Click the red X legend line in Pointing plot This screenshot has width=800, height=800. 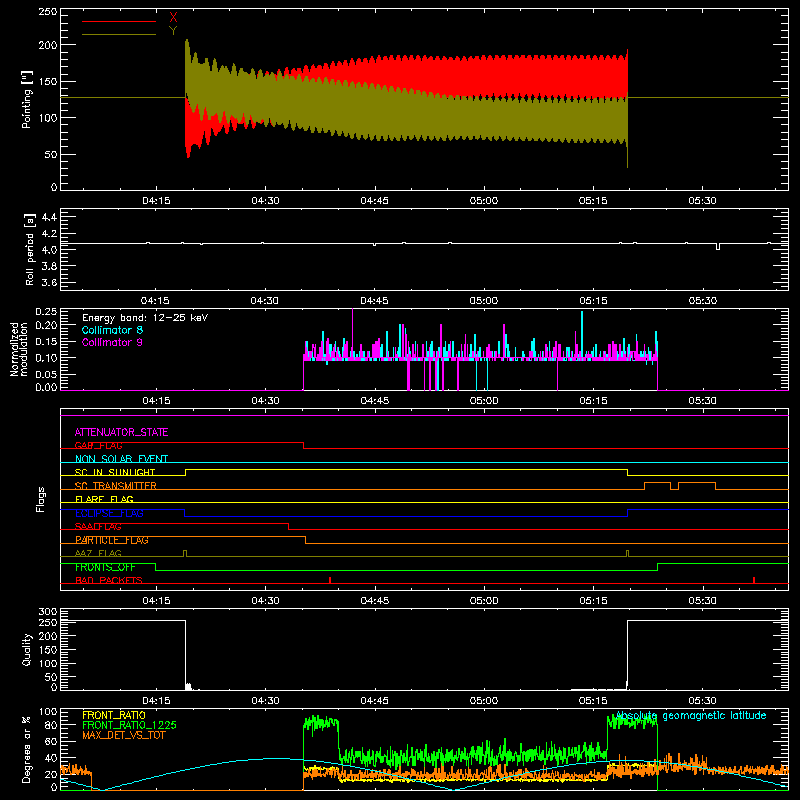(x=119, y=21)
